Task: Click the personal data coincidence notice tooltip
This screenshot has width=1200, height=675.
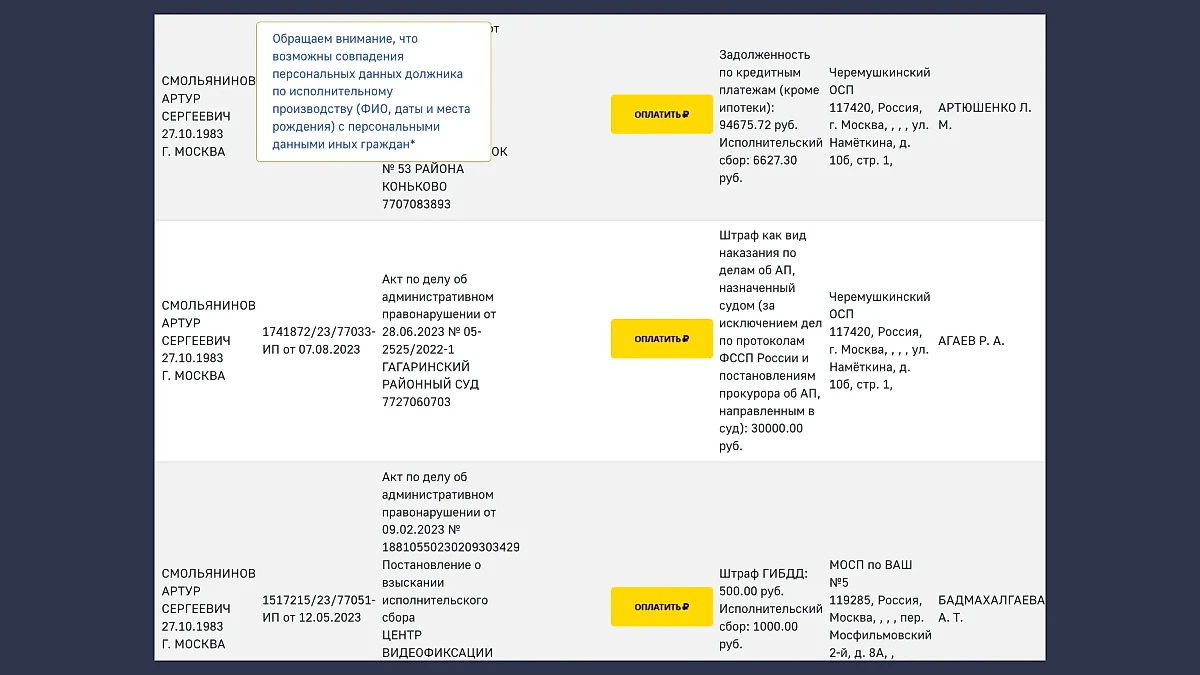Action: (x=373, y=91)
